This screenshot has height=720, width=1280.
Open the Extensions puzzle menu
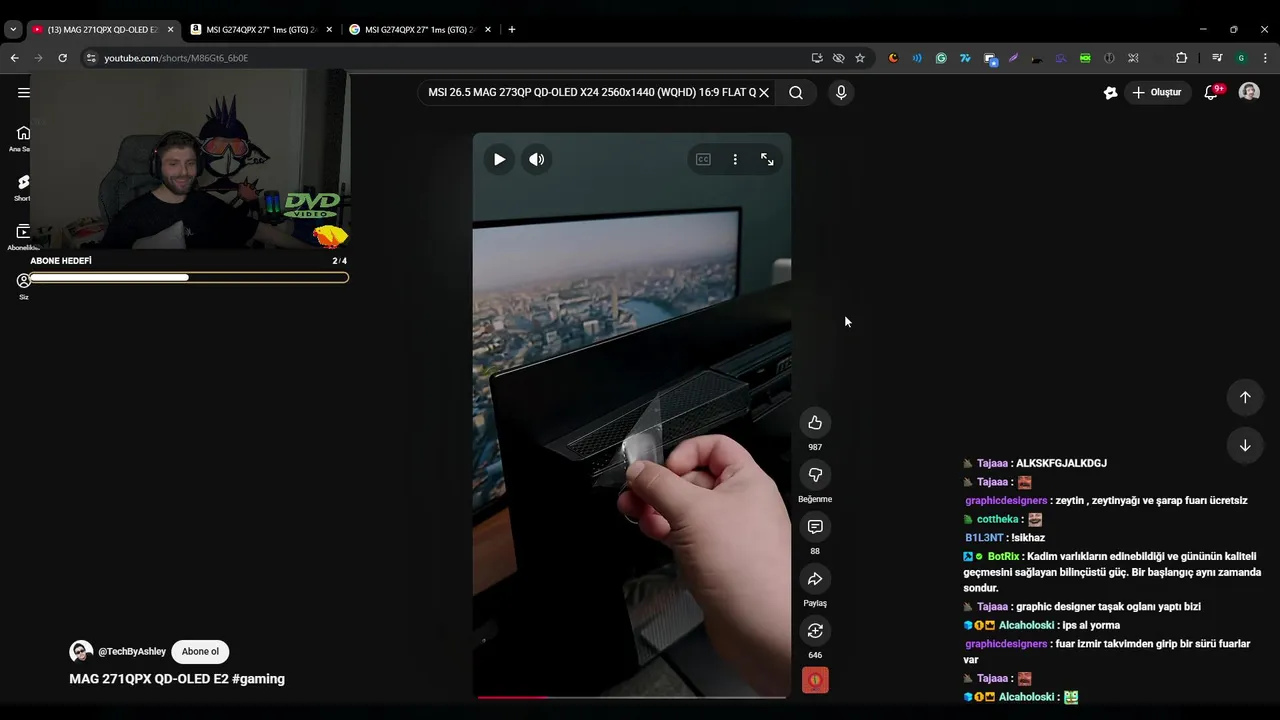[1181, 58]
